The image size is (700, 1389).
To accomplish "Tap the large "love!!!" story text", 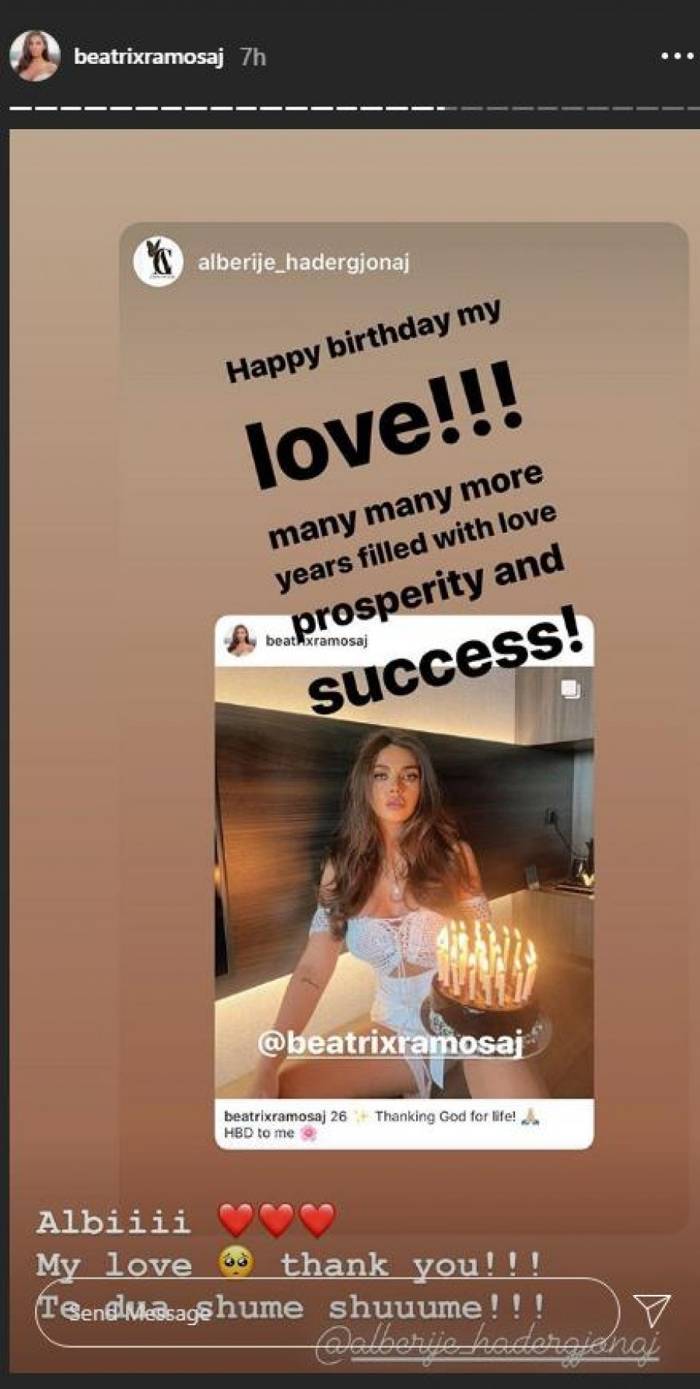I will (x=382, y=428).
